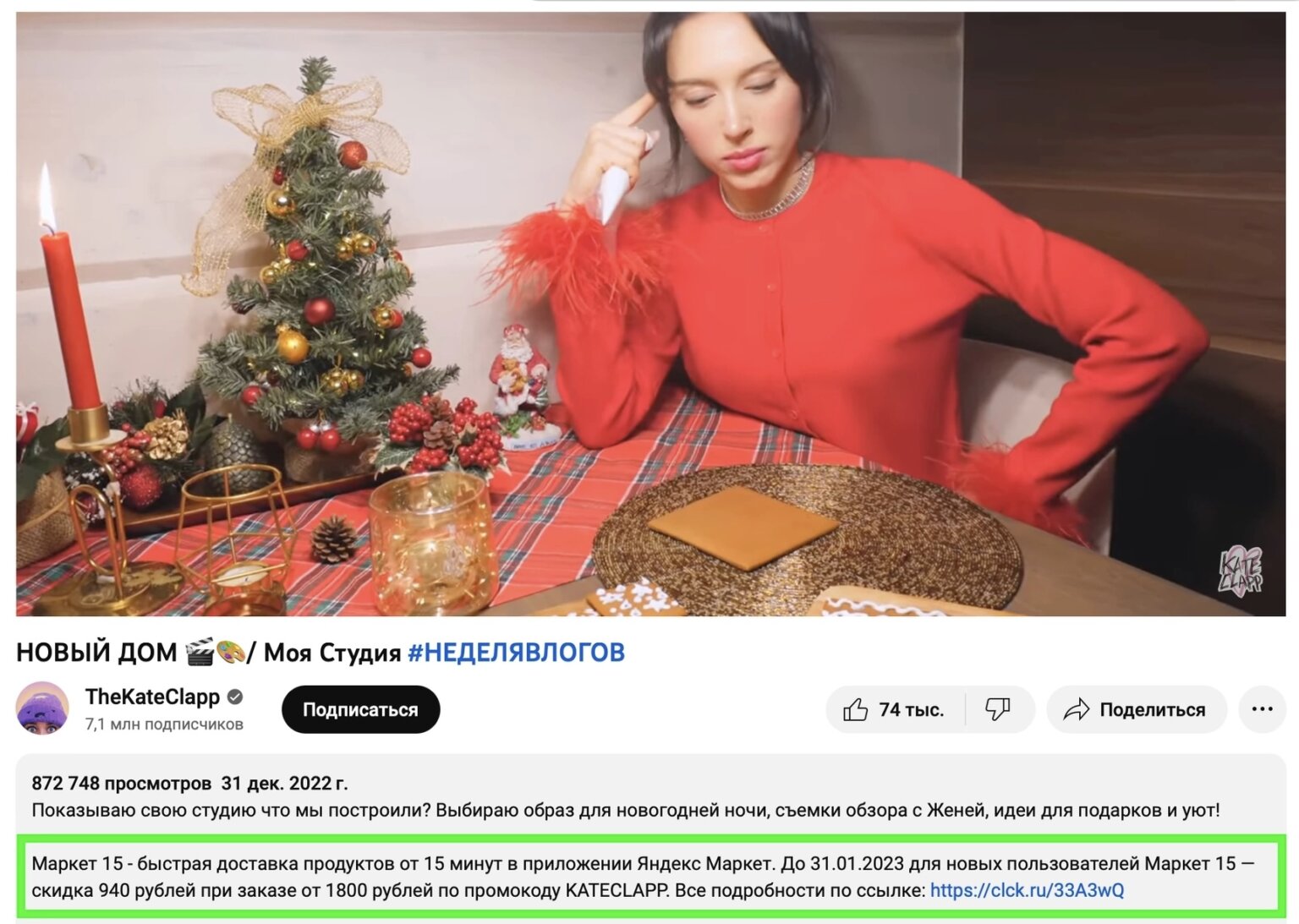Screen dimensions: 1299x924
Task: Click the thumbs down dislike icon
Action: [998, 709]
